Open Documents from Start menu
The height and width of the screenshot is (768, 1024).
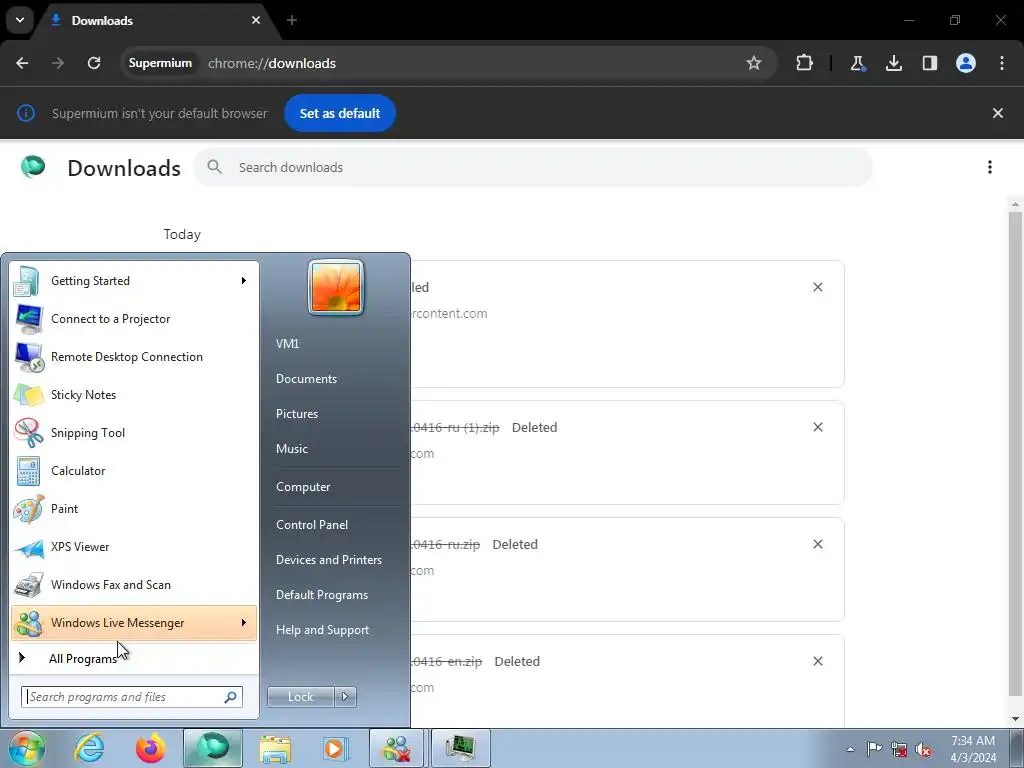coord(306,379)
